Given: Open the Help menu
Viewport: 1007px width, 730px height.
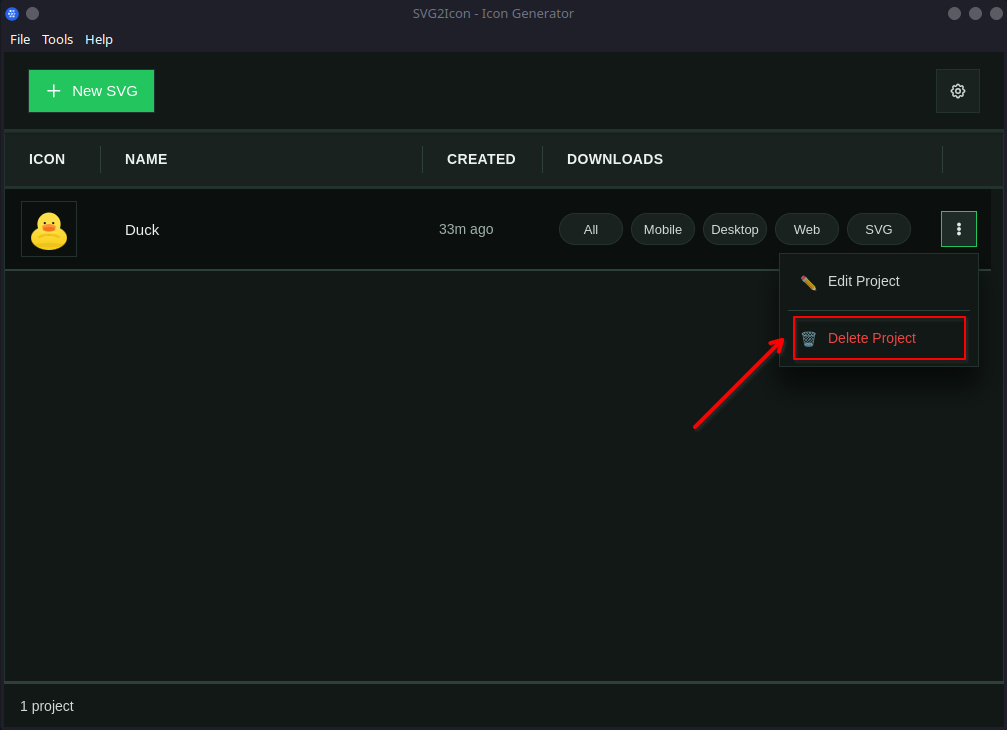Looking at the screenshot, I should click(98, 39).
